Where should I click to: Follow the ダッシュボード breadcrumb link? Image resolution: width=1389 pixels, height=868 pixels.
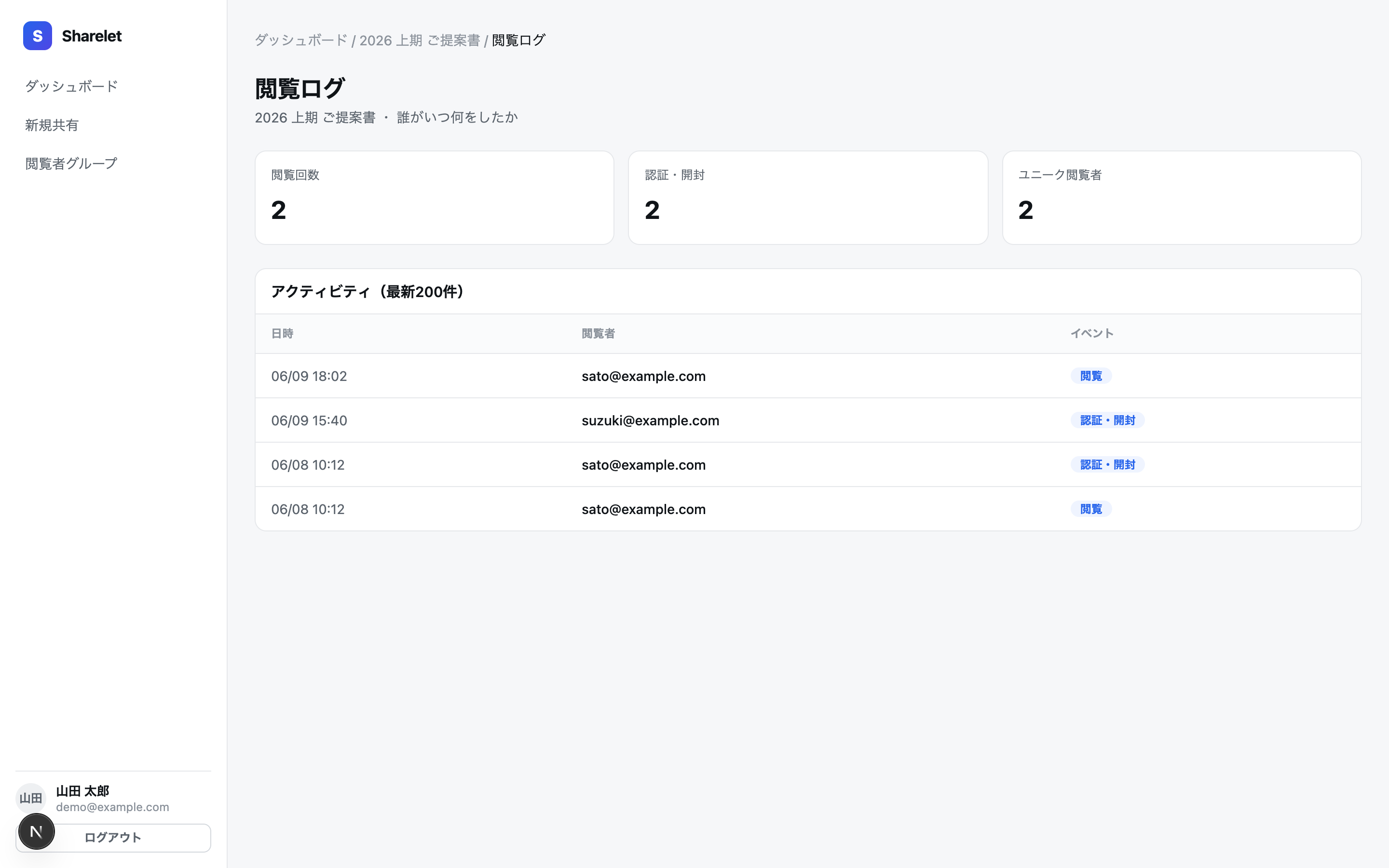click(x=301, y=40)
